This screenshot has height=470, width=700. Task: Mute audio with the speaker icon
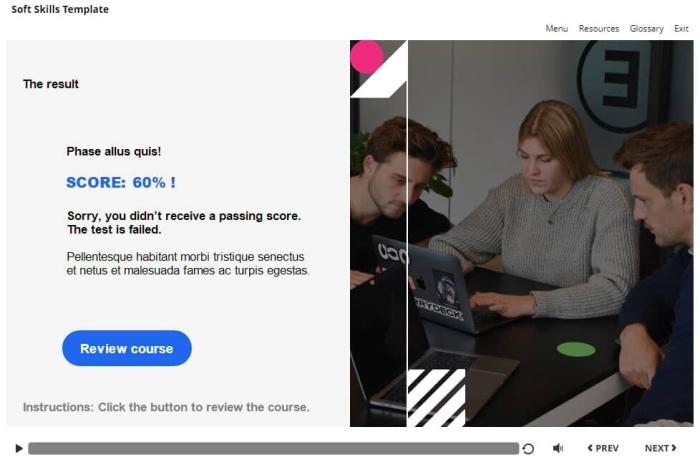coord(558,448)
